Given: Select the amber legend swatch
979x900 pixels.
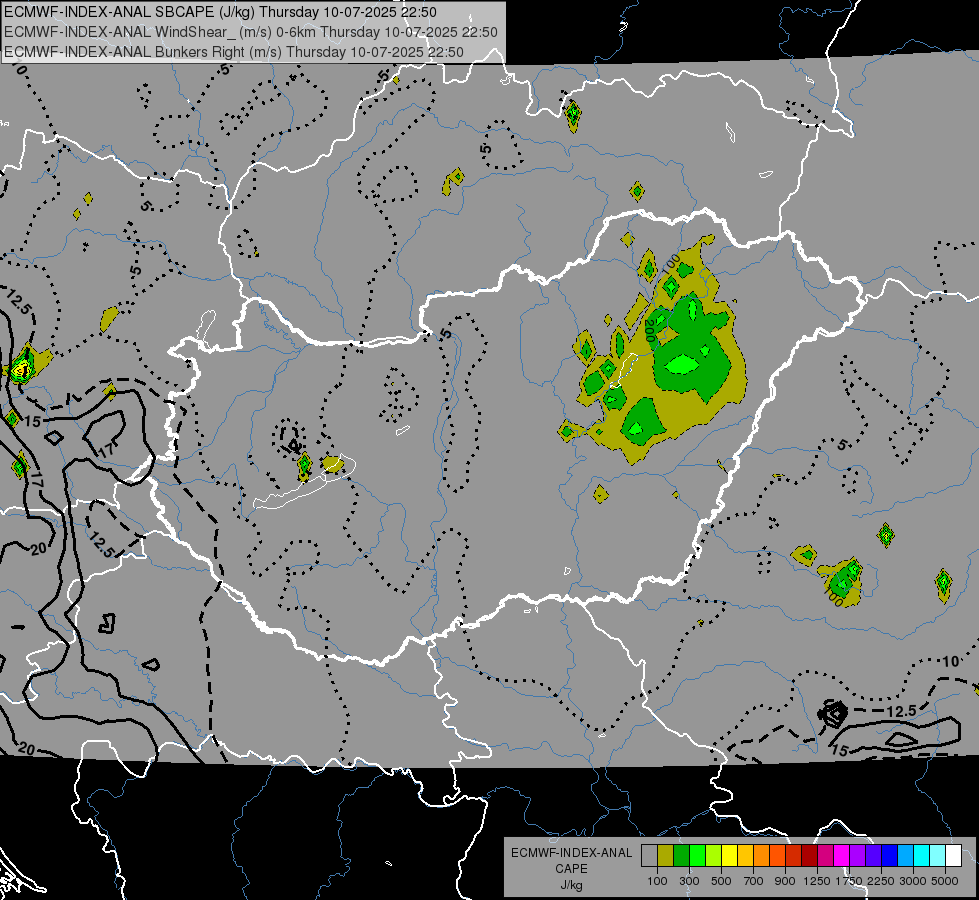Looking at the screenshot, I should point(745,856).
